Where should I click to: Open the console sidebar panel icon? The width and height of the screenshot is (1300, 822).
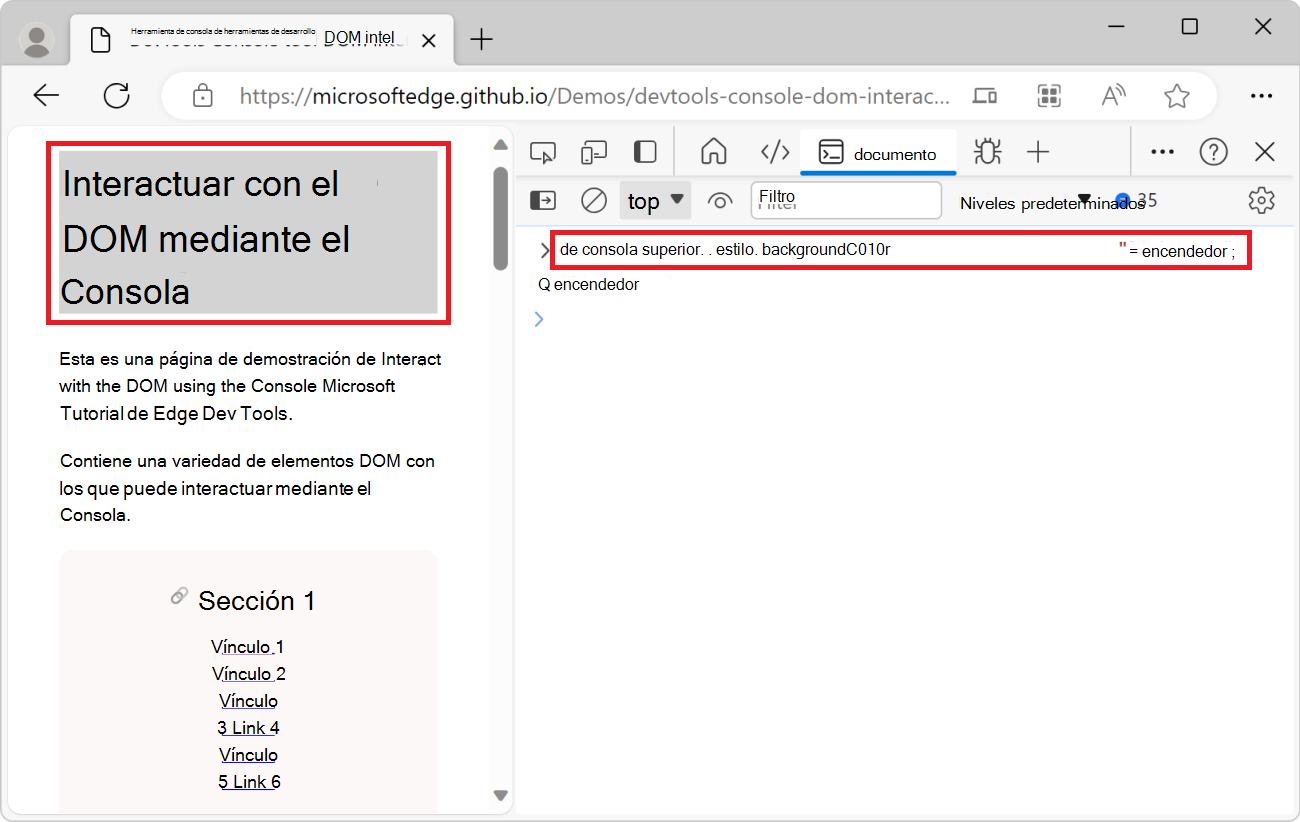[543, 200]
